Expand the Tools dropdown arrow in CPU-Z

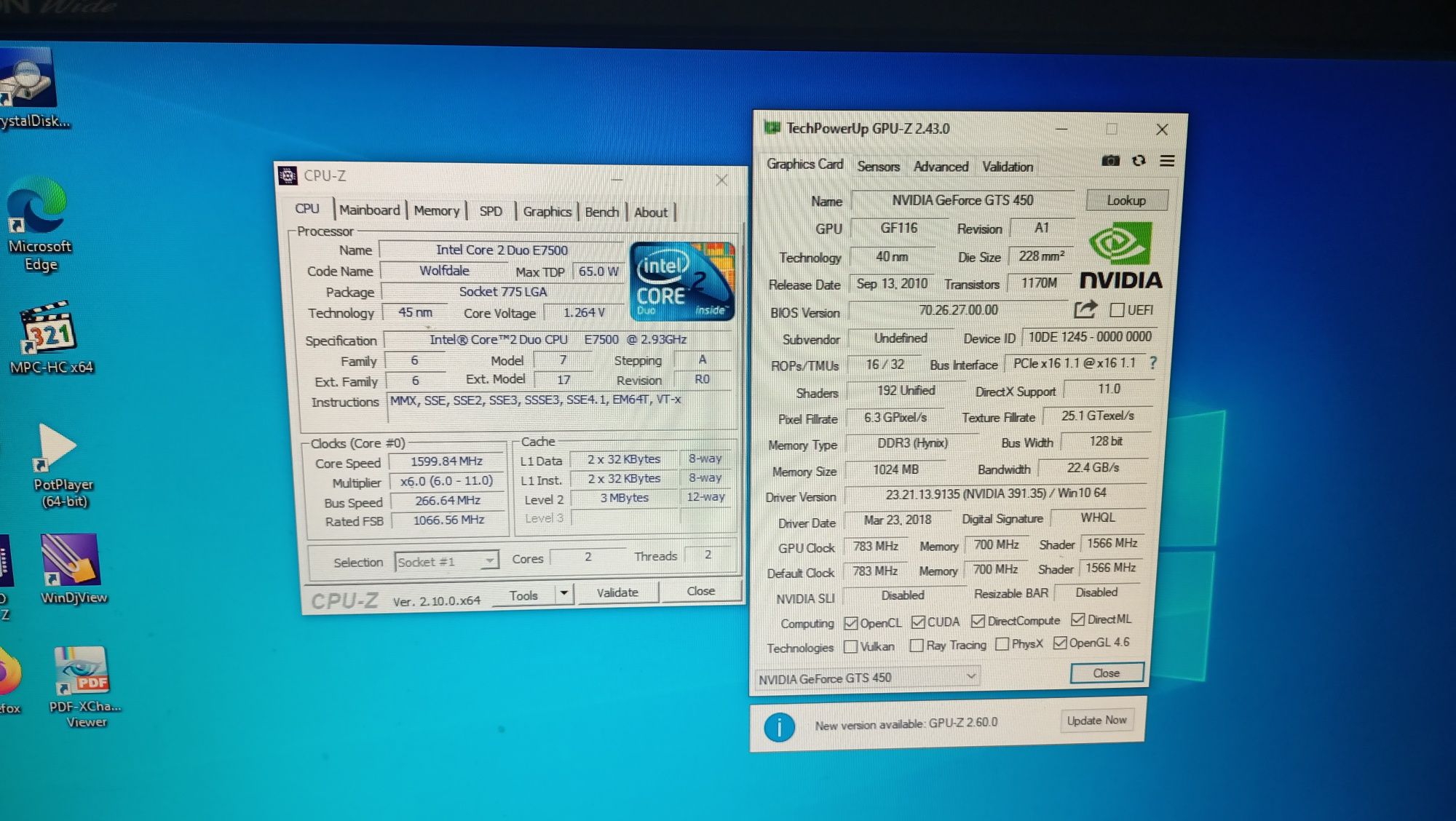point(564,594)
